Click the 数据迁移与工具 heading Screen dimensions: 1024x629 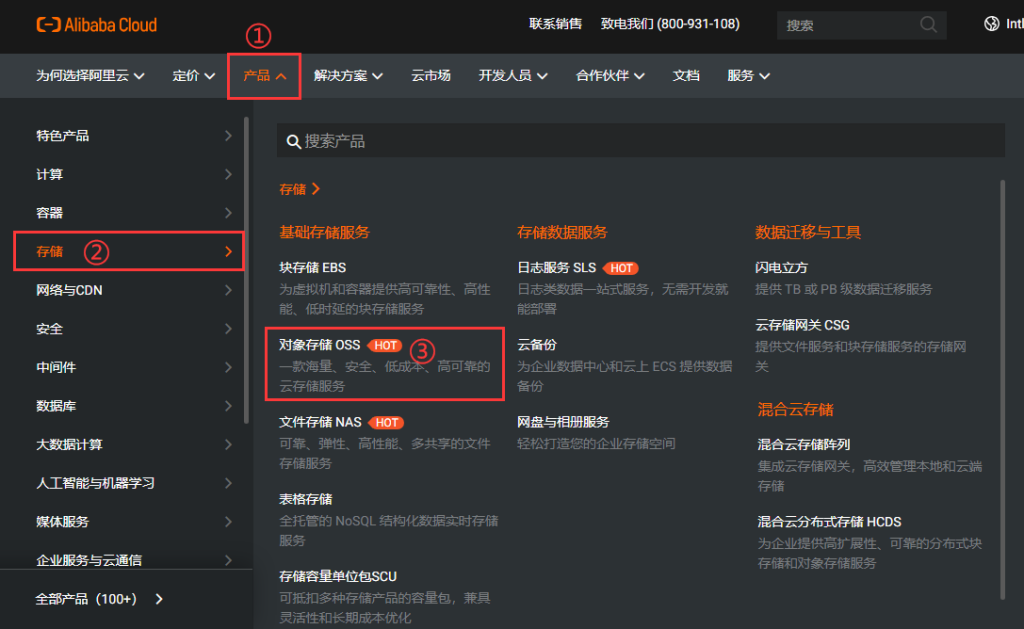pyautogui.click(x=808, y=233)
